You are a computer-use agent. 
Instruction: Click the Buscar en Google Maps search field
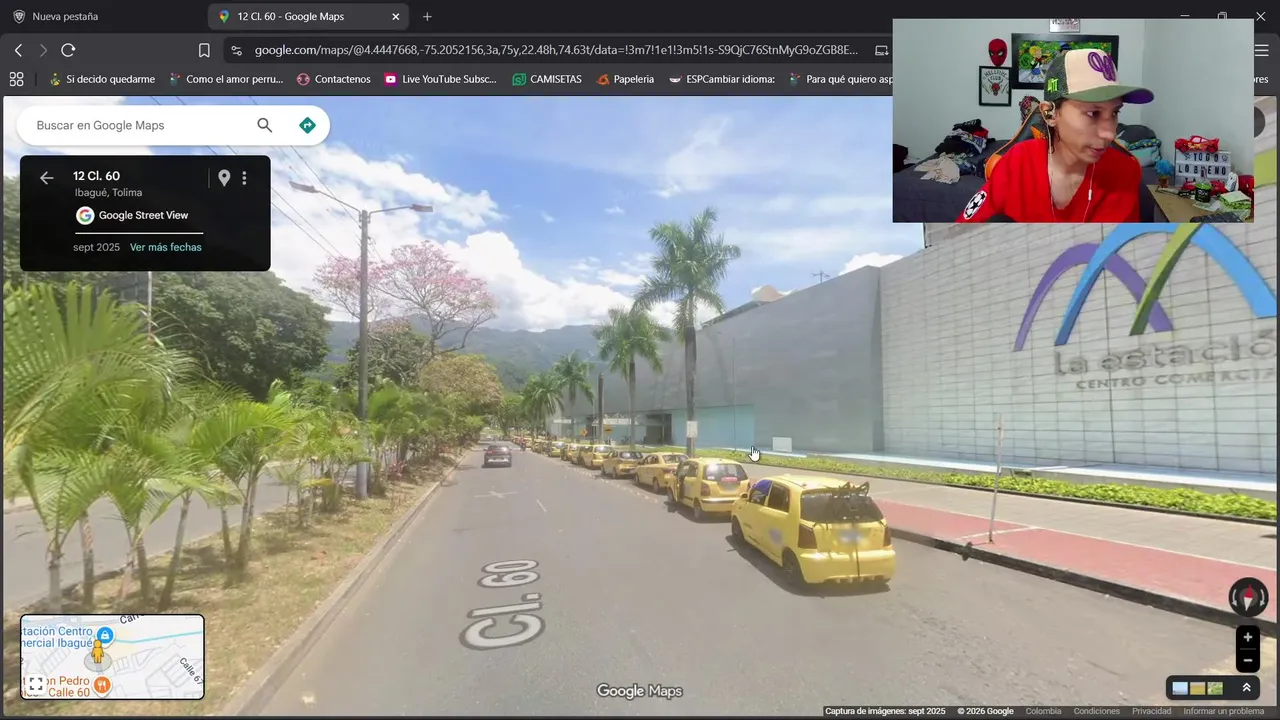tap(140, 125)
